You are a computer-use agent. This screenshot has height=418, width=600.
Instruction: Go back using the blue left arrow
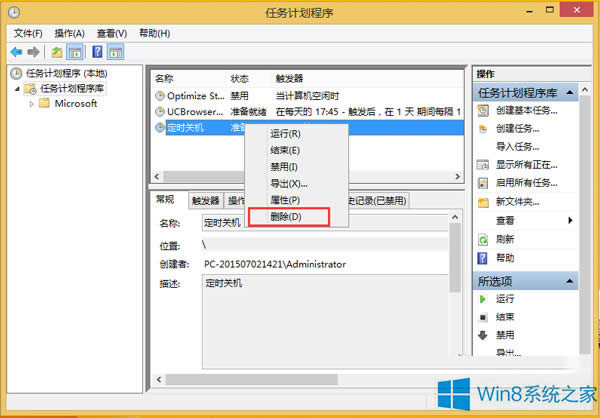tap(16, 52)
